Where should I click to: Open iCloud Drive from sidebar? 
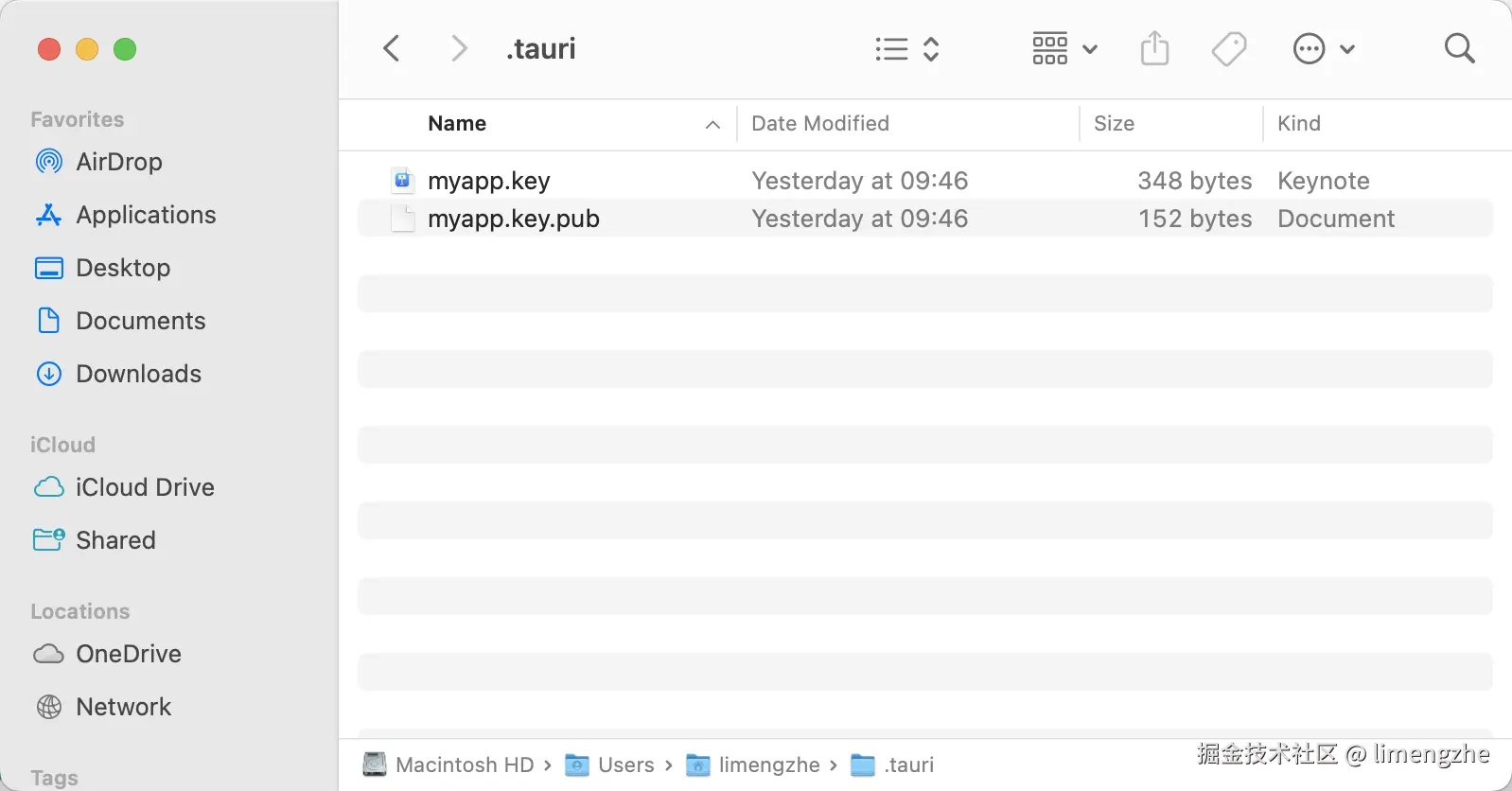[x=145, y=487]
